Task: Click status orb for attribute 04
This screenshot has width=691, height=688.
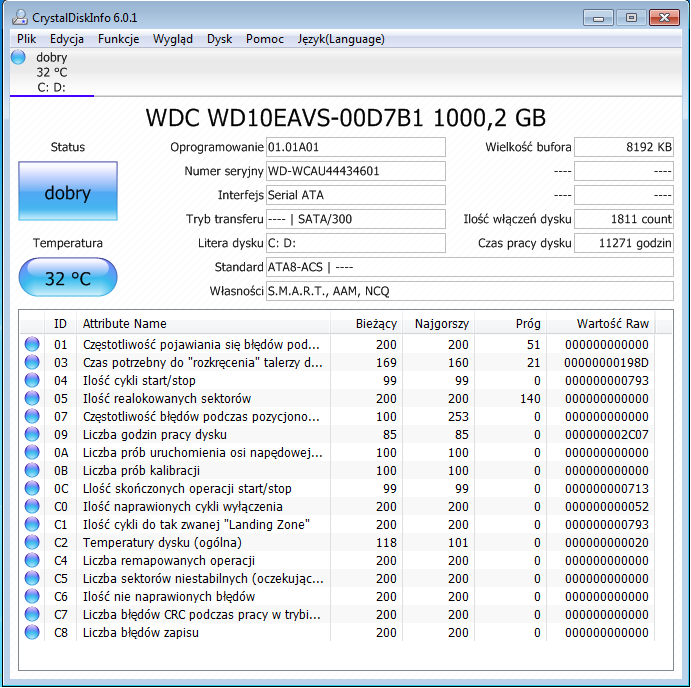Action: pos(32,380)
